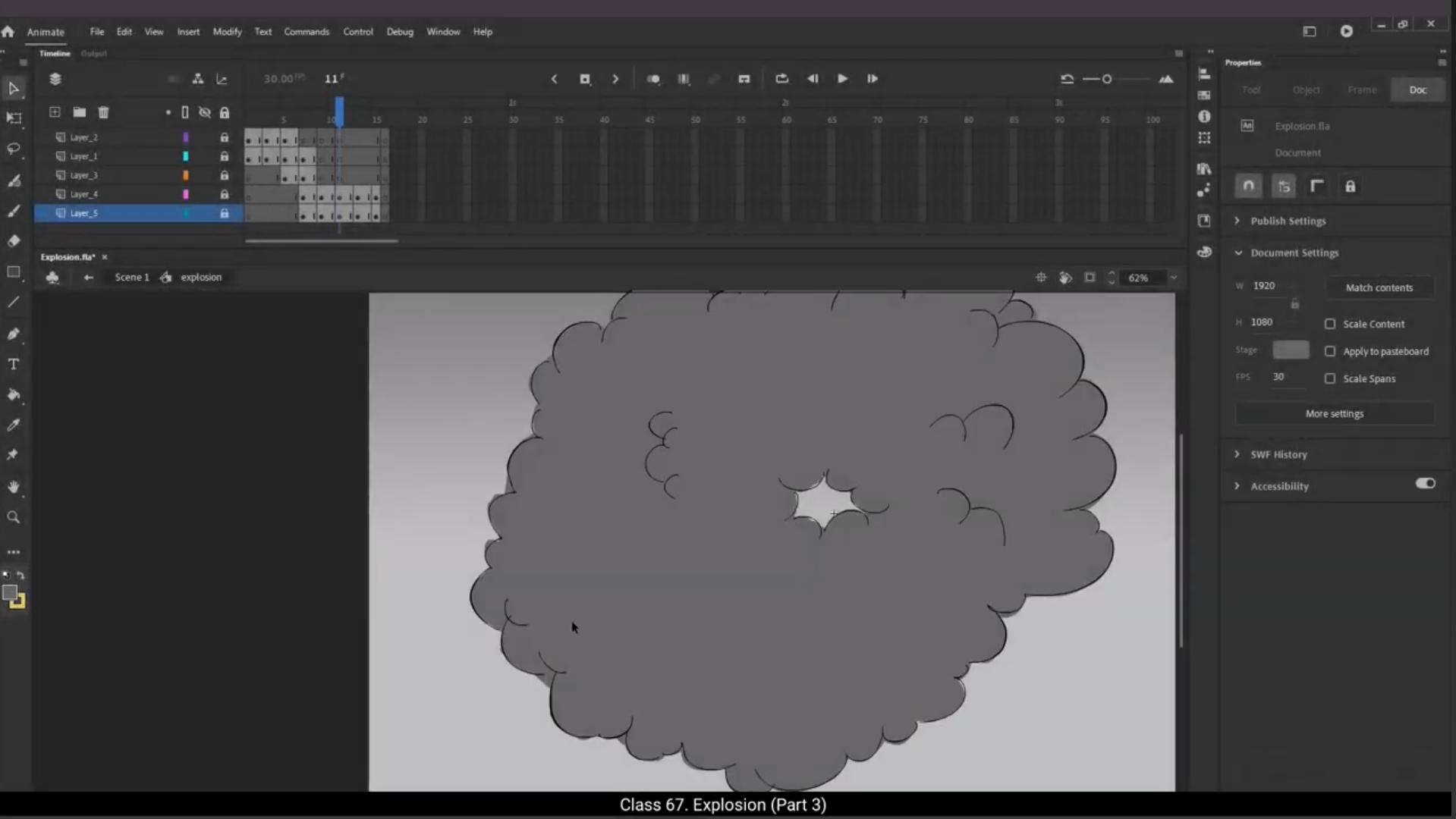Select the Text tool
1456x819 pixels.
pos(14,364)
